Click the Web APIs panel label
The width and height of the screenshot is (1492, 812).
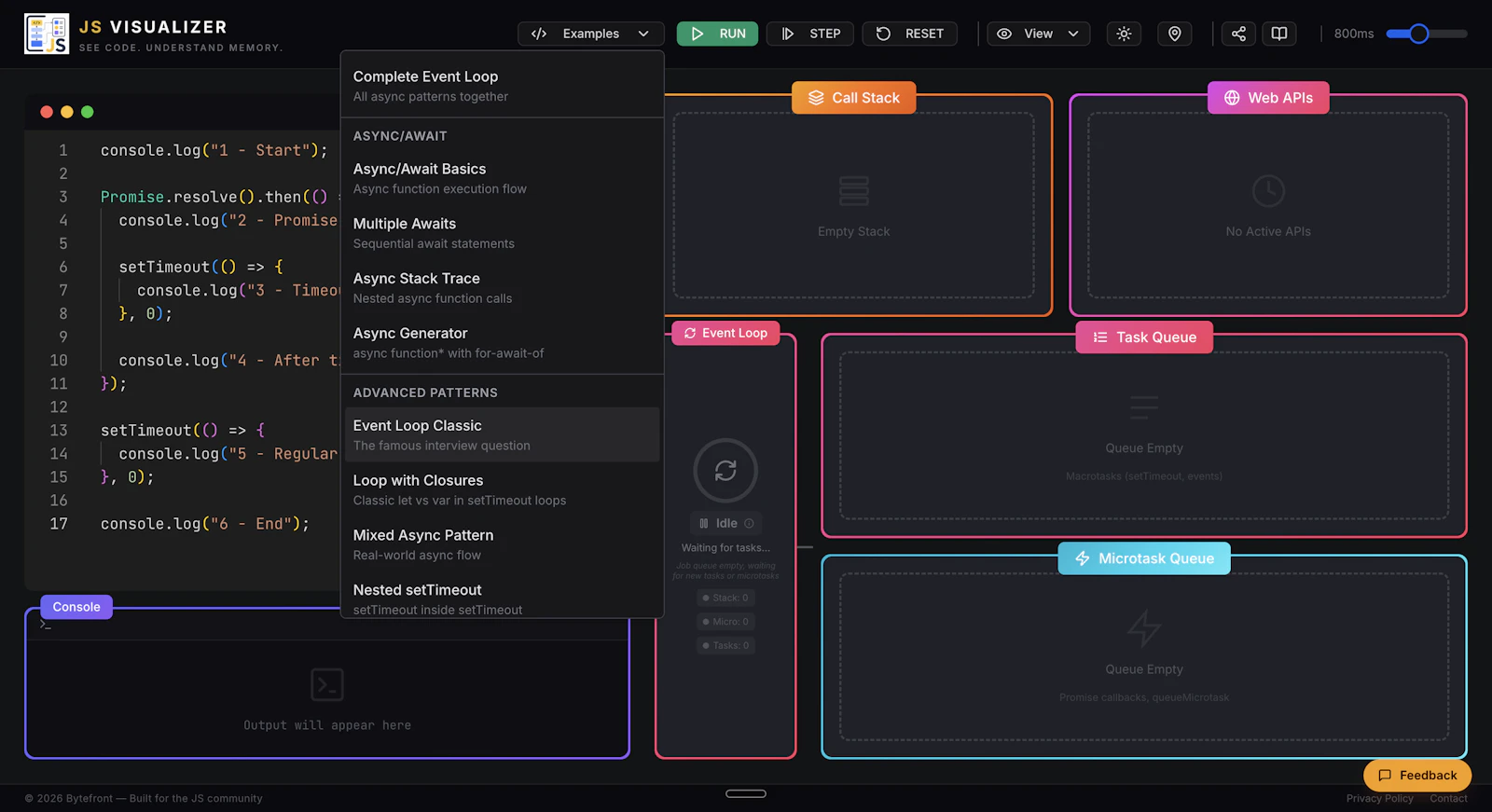point(1268,98)
